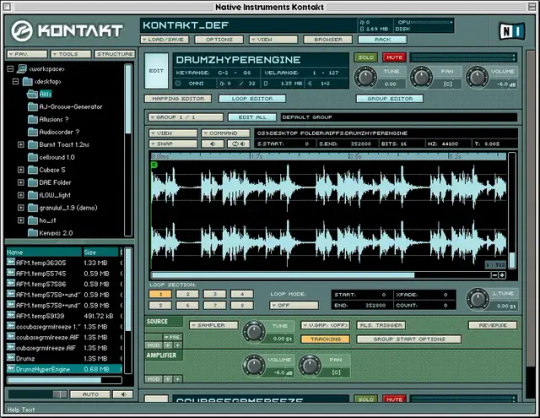Toggle the Reverse button
Image resolution: width=540 pixels, height=418 pixels.
coord(492,325)
